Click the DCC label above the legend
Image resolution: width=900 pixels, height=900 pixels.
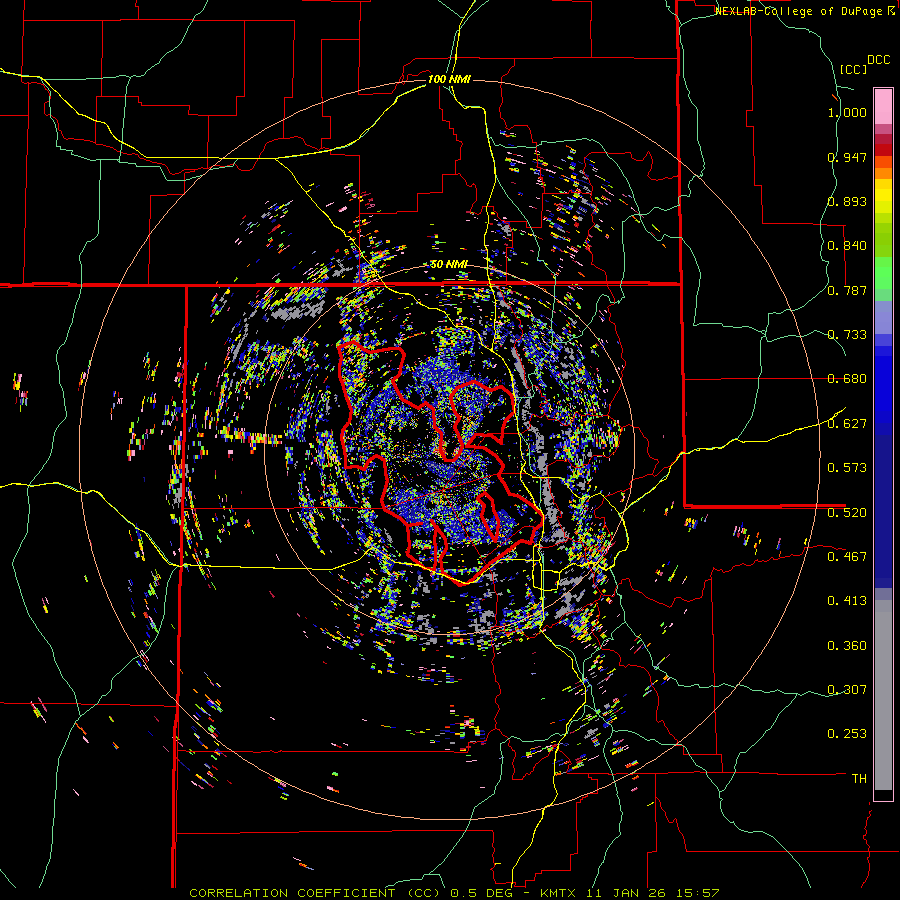click(x=879, y=60)
